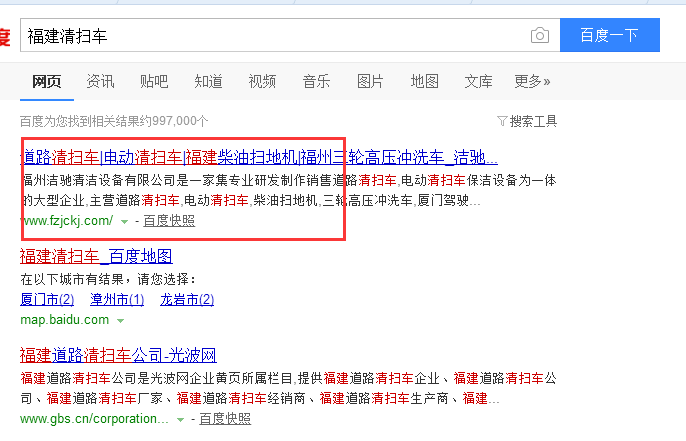
Task: Visit the www.gbs.cn/corporation... URL
Action: (x=94, y=419)
